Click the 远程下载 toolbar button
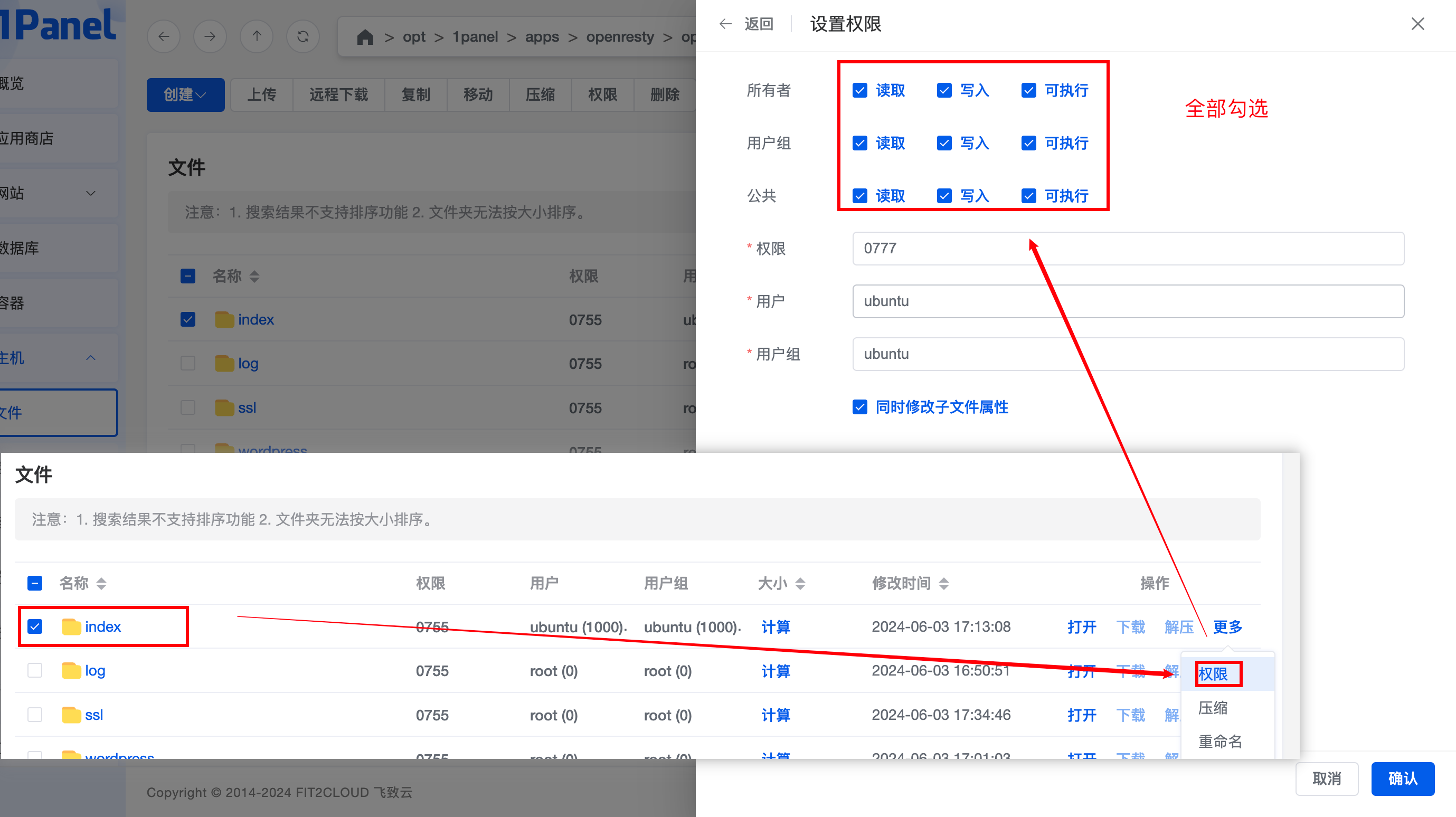Image resolution: width=1456 pixels, height=817 pixels. [338, 94]
